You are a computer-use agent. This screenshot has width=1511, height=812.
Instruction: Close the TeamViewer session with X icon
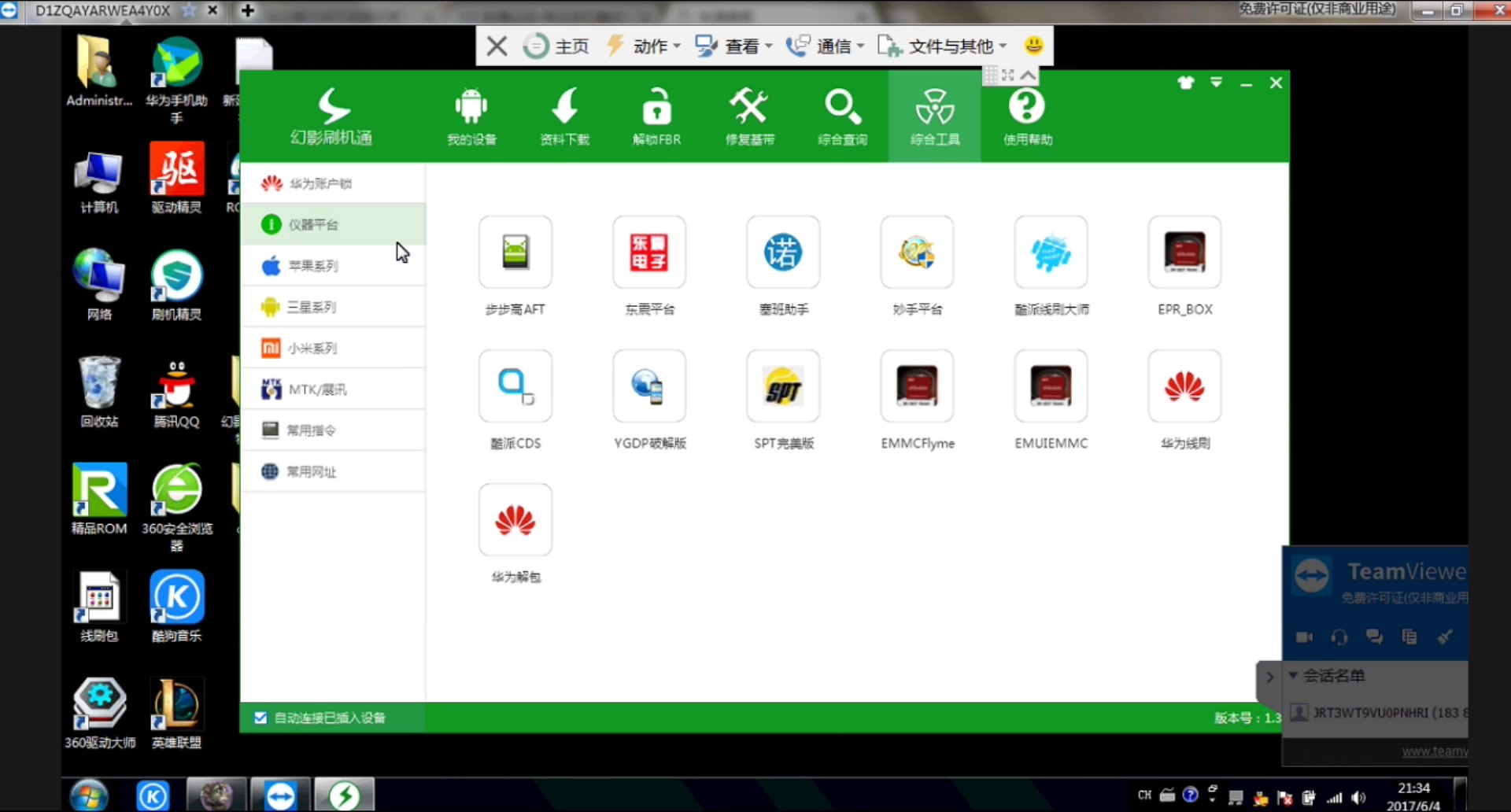(497, 46)
